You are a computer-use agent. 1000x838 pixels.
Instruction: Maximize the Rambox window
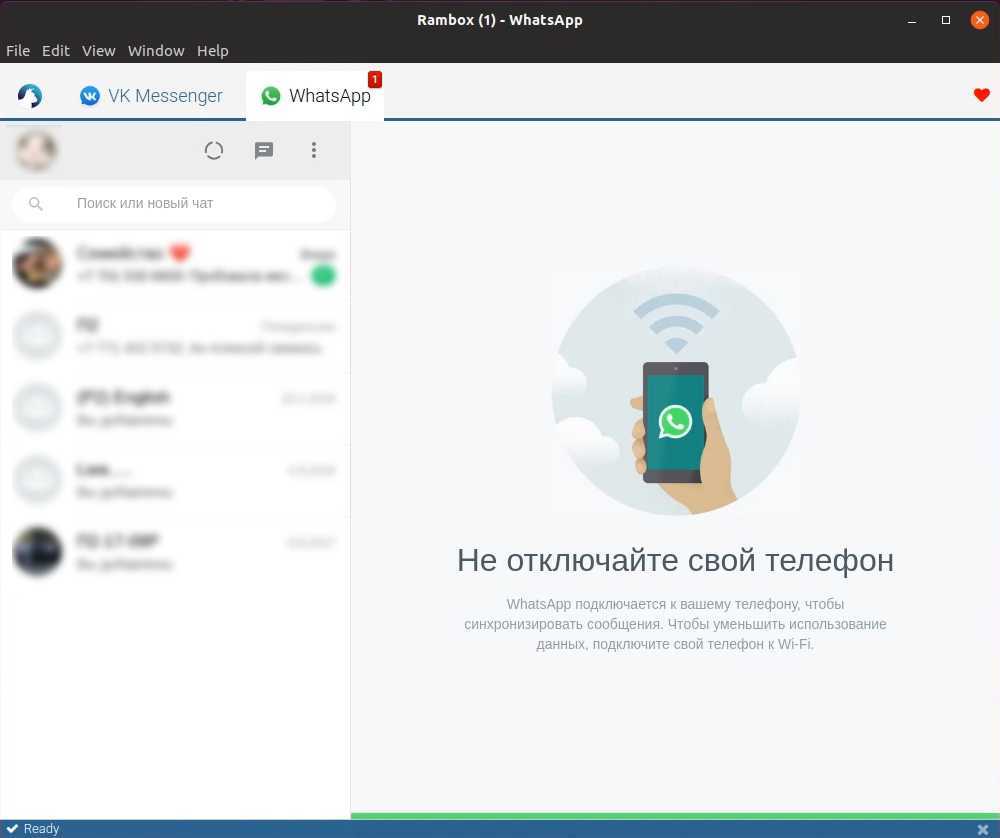[x=946, y=20]
